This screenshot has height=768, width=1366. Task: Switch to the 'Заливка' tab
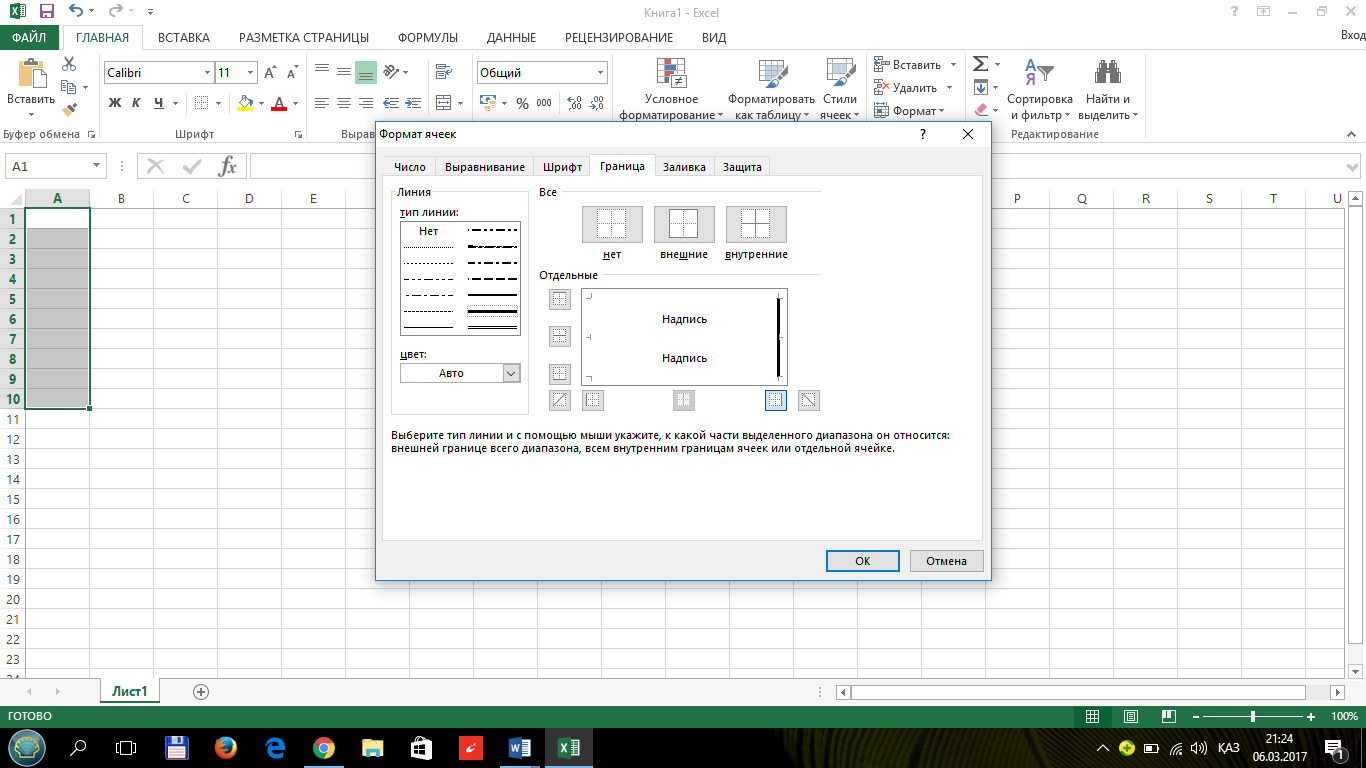684,167
